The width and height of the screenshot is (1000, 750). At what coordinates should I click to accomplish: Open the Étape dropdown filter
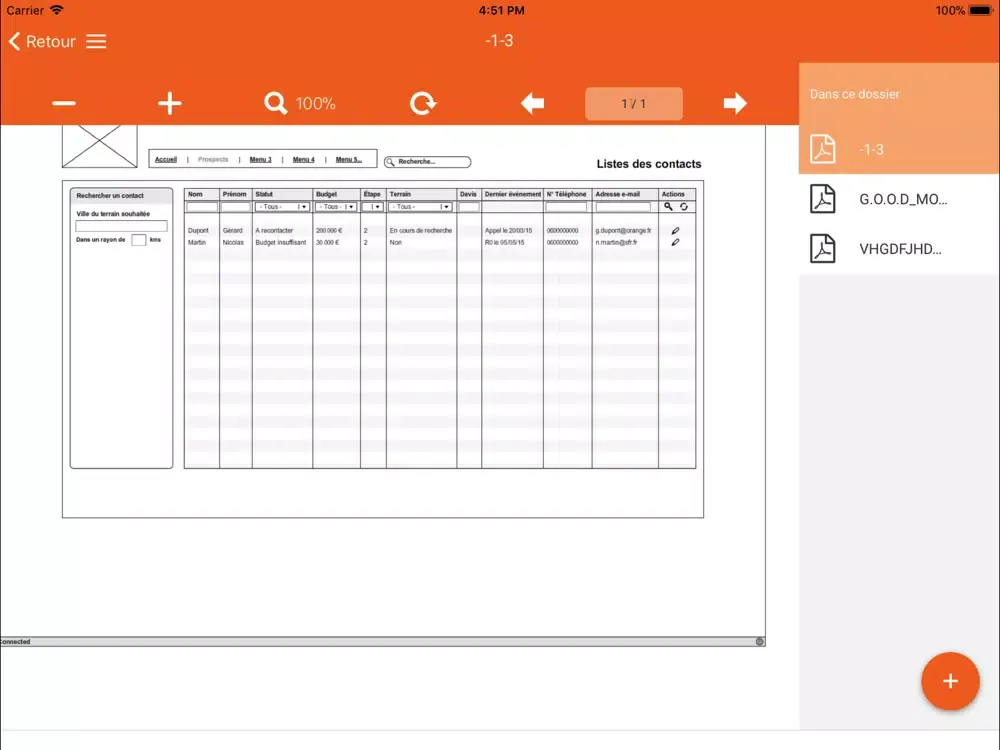[x=372, y=207]
